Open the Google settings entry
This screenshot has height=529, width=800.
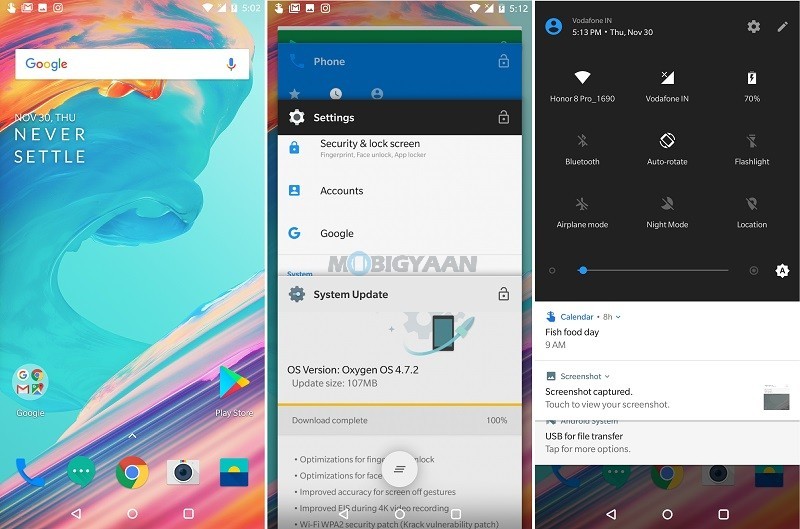click(x=399, y=233)
